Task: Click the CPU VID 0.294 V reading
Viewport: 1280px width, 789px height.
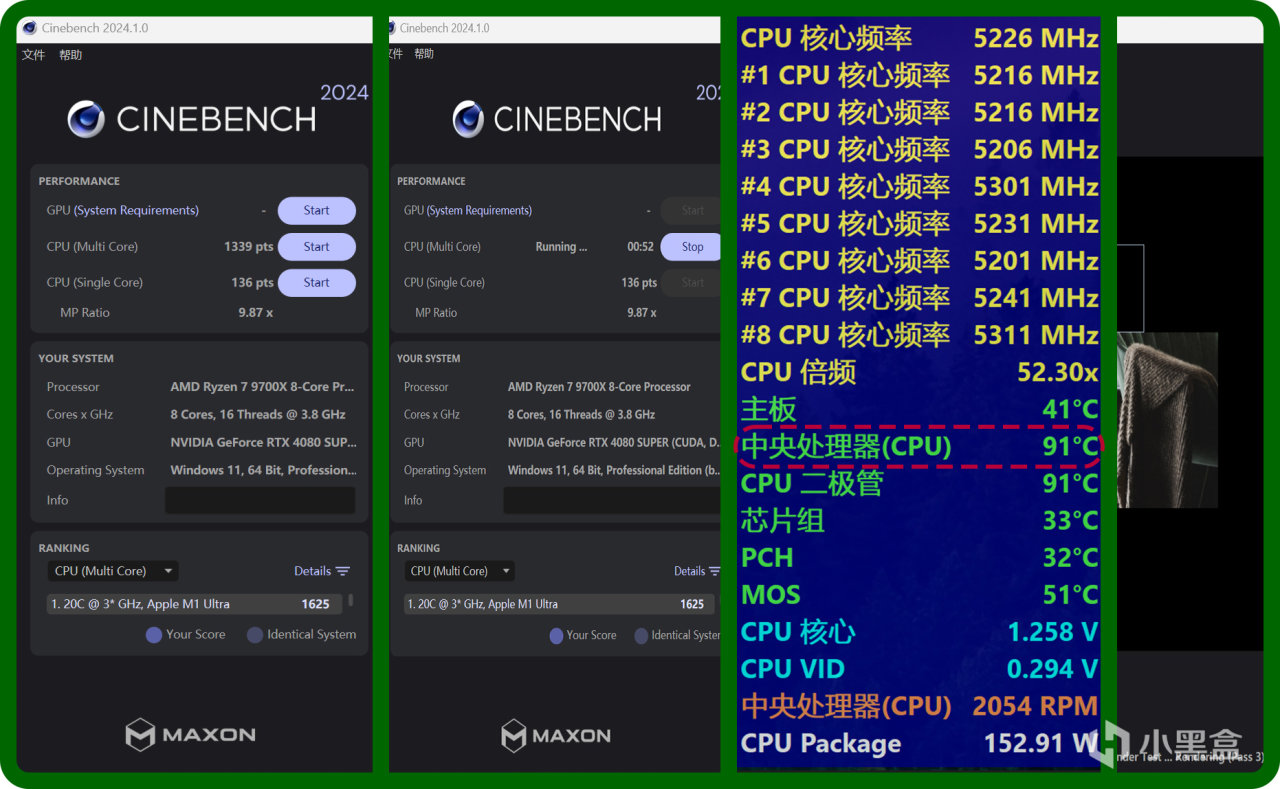Action: point(919,668)
